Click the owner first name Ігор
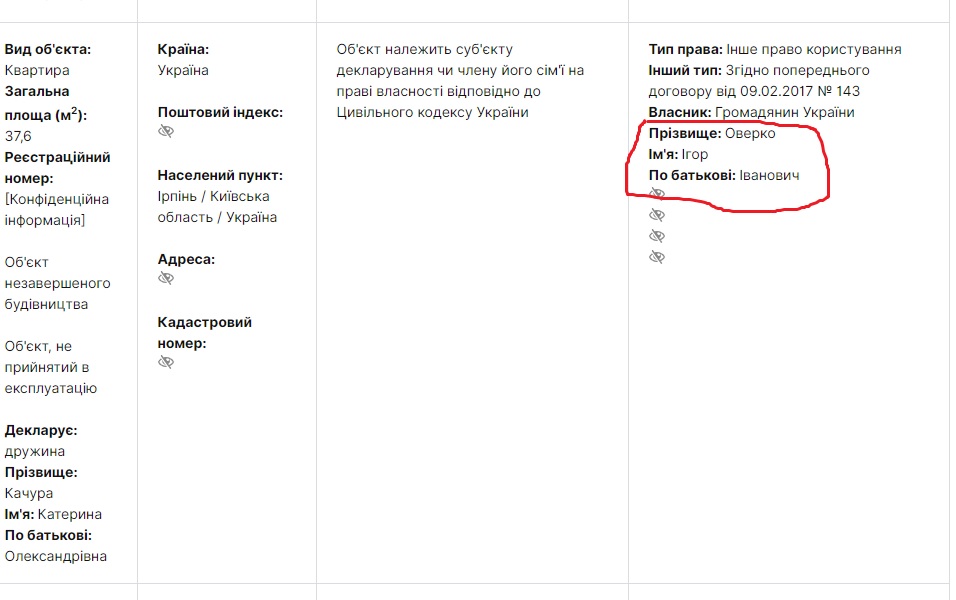The height and width of the screenshot is (600, 956). pos(694,155)
